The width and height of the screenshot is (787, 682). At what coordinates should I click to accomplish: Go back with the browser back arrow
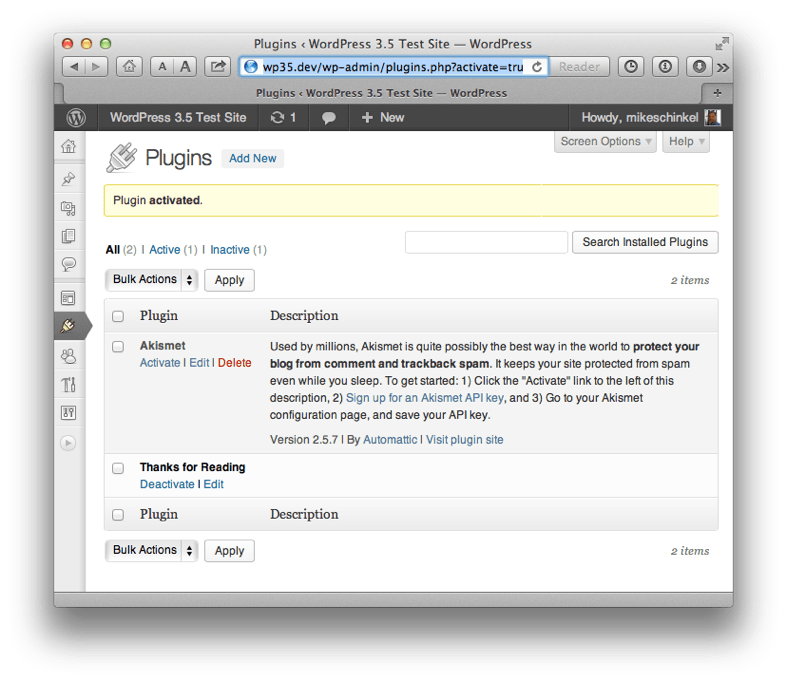pyautogui.click(x=74, y=67)
